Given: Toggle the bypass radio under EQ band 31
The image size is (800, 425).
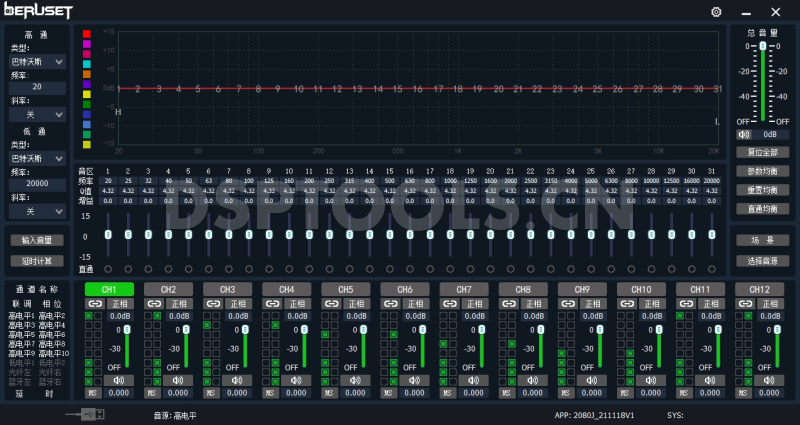Looking at the screenshot, I should coord(711,268).
